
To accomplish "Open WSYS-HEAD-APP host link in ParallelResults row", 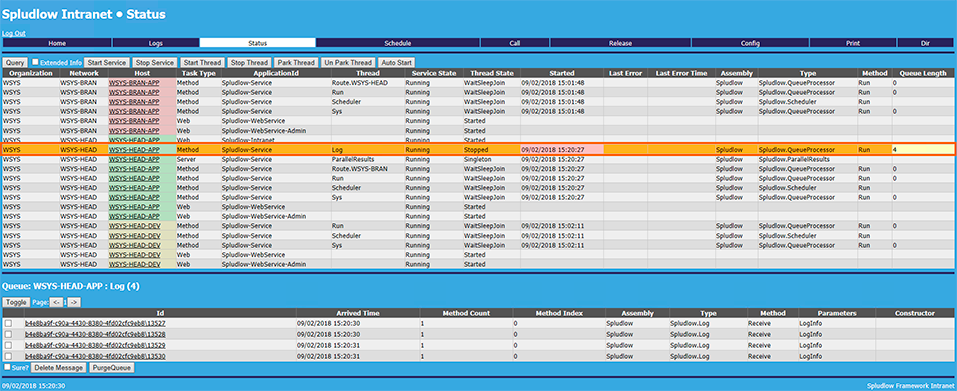I will [x=134, y=159].
